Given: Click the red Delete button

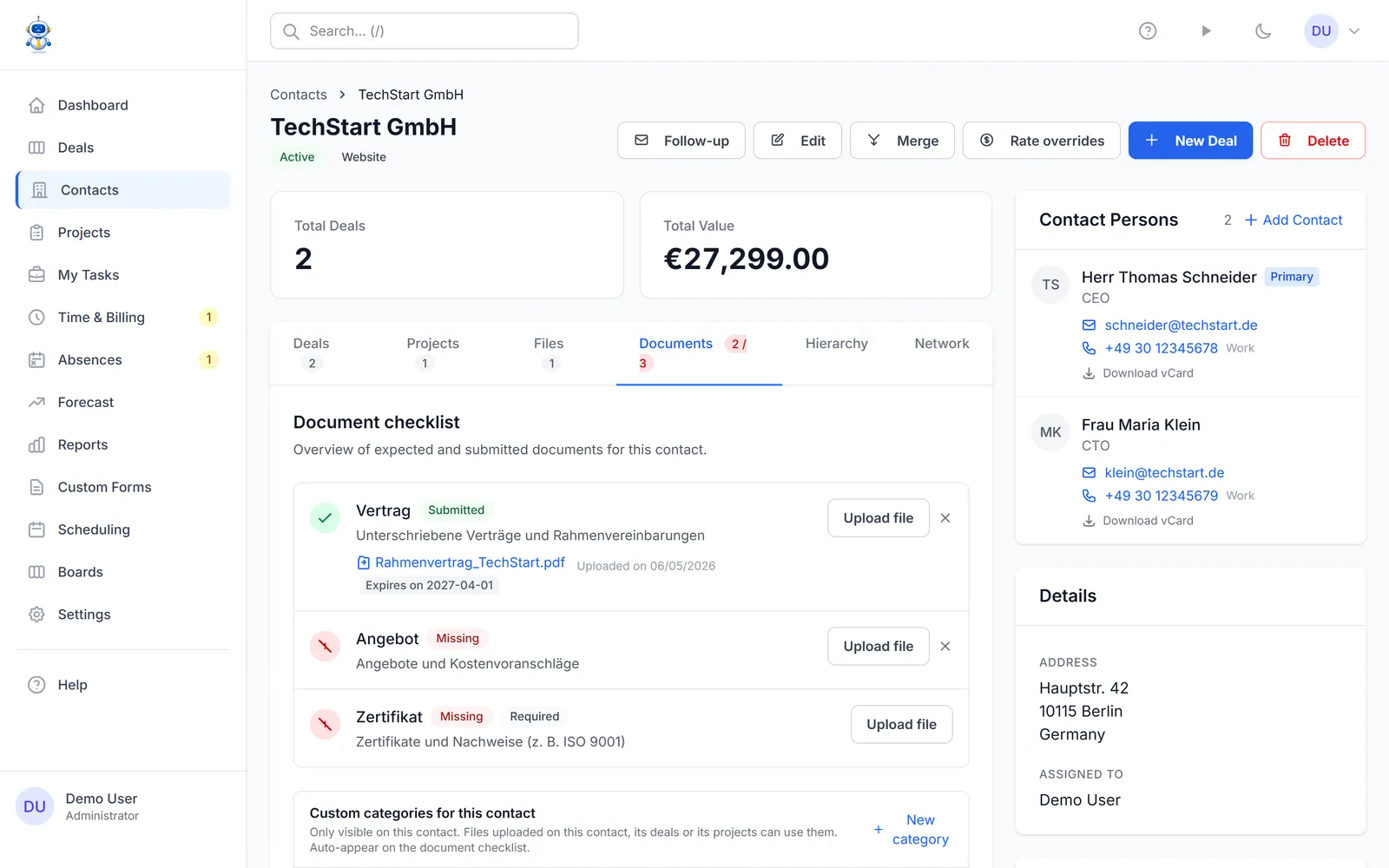Looking at the screenshot, I should click(x=1313, y=141).
